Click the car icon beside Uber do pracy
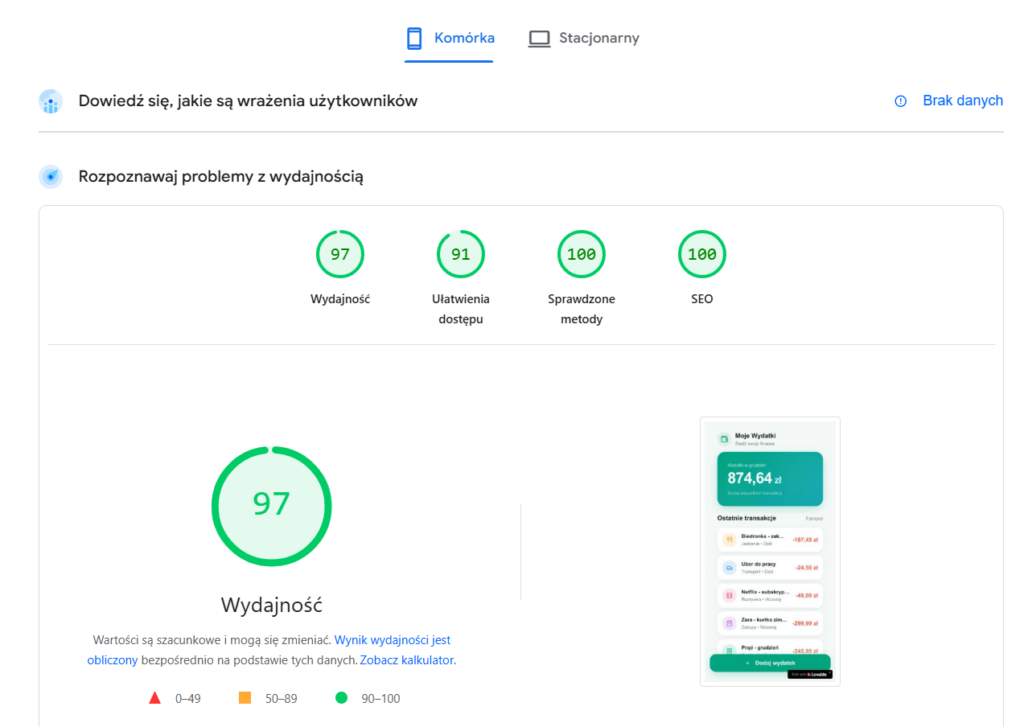1024x727 pixels. (730, 567)
